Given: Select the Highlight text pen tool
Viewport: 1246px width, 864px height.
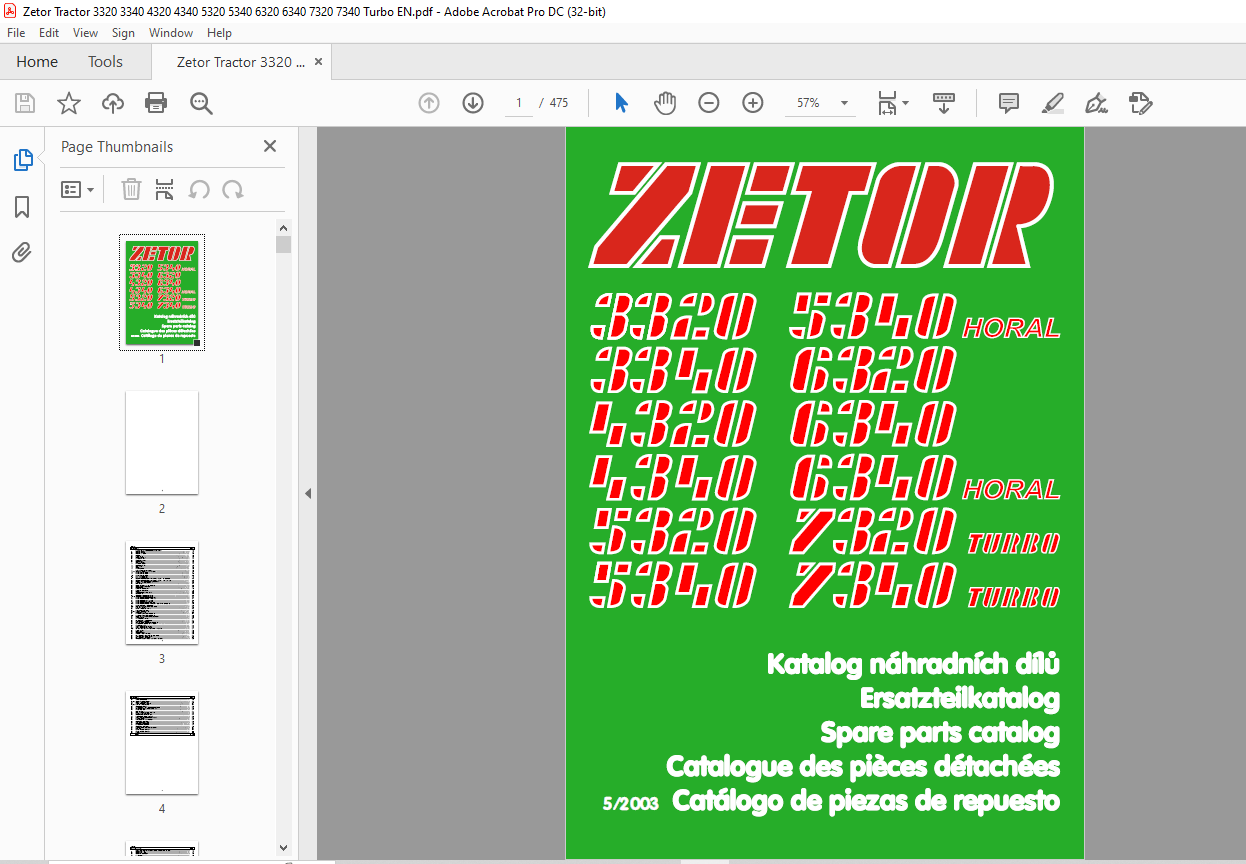Looking at the screenshot, I should pos(1053,103).
